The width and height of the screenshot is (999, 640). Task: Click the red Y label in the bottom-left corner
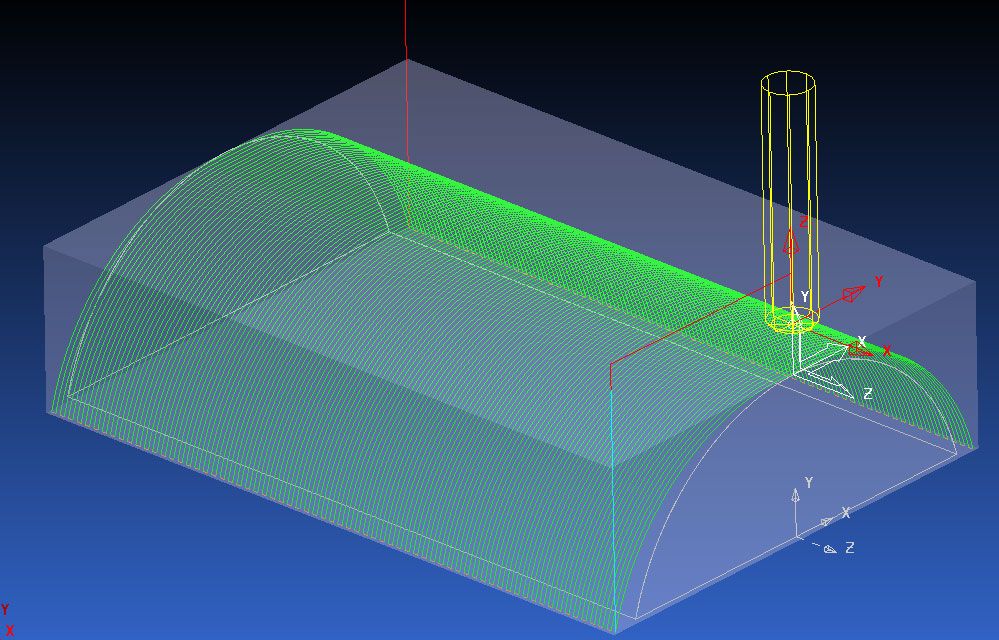click(5, 609)
